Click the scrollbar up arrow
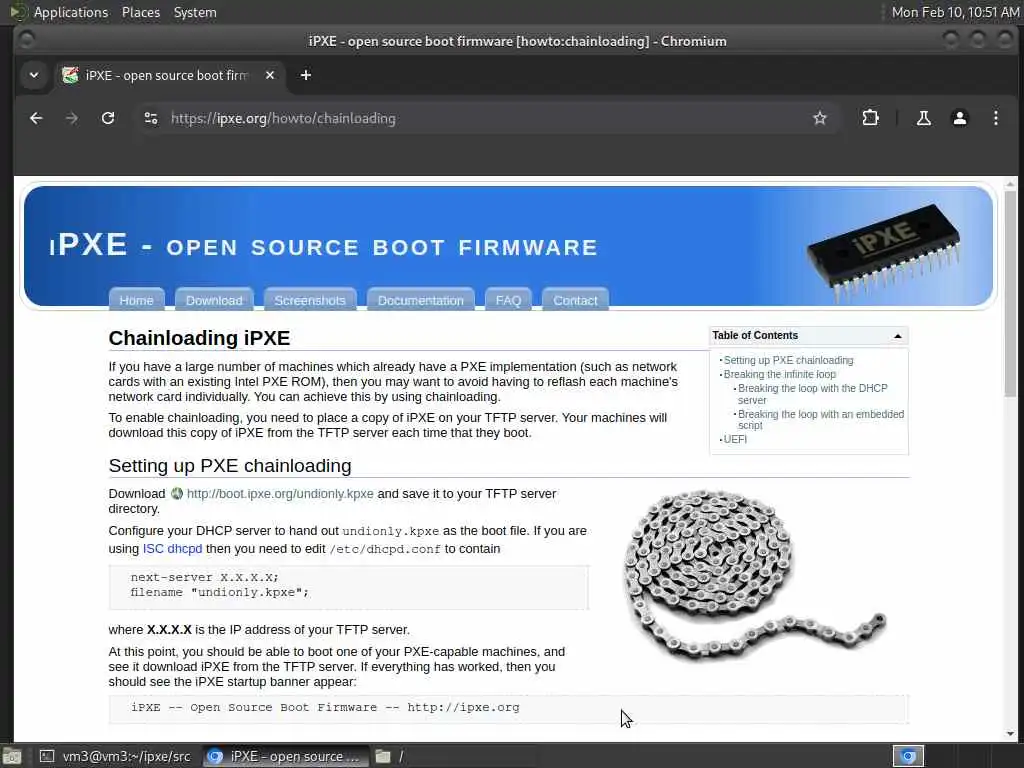 coord(1010,185)
